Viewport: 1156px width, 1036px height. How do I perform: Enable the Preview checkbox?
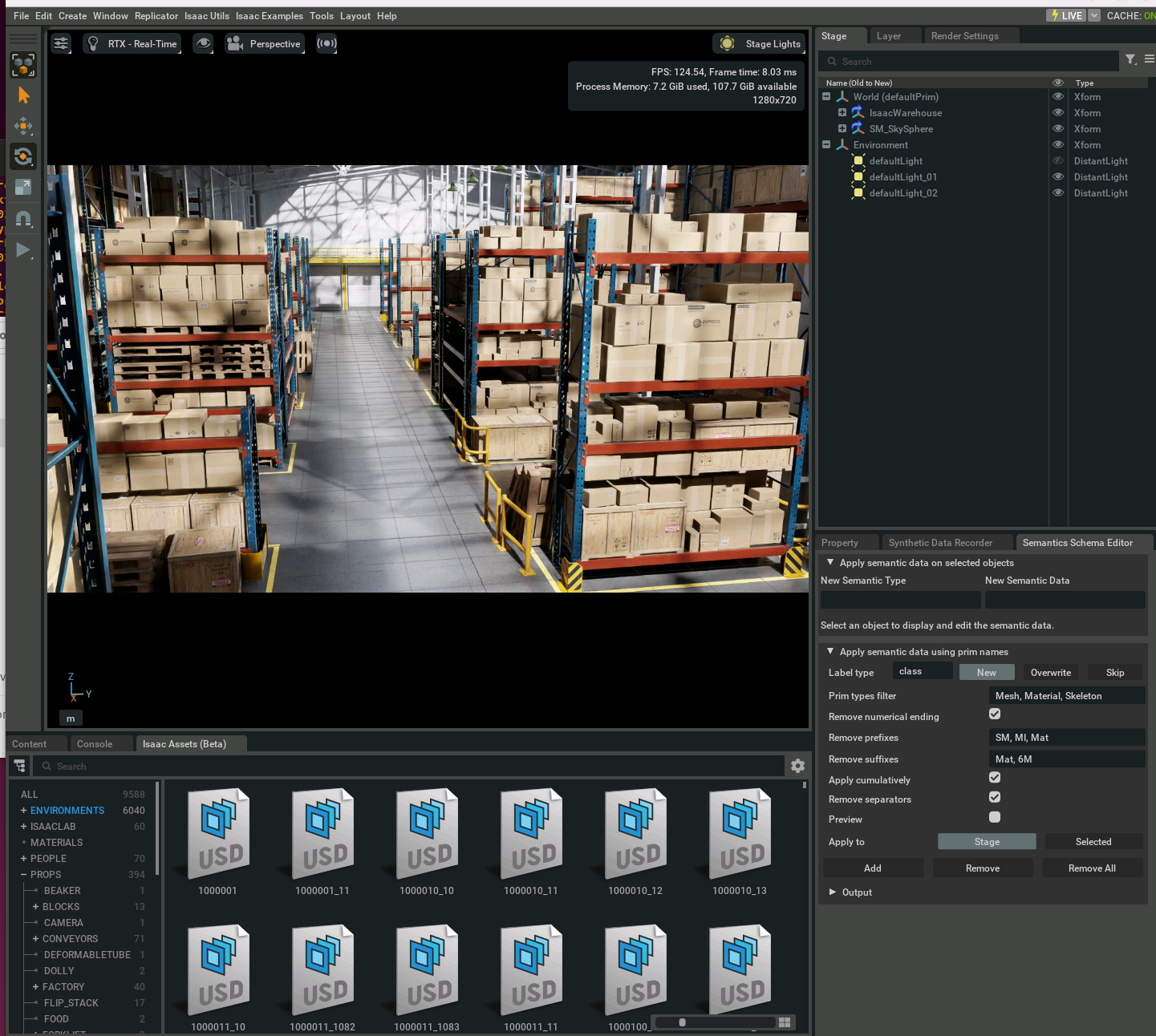tap(995, 817)
